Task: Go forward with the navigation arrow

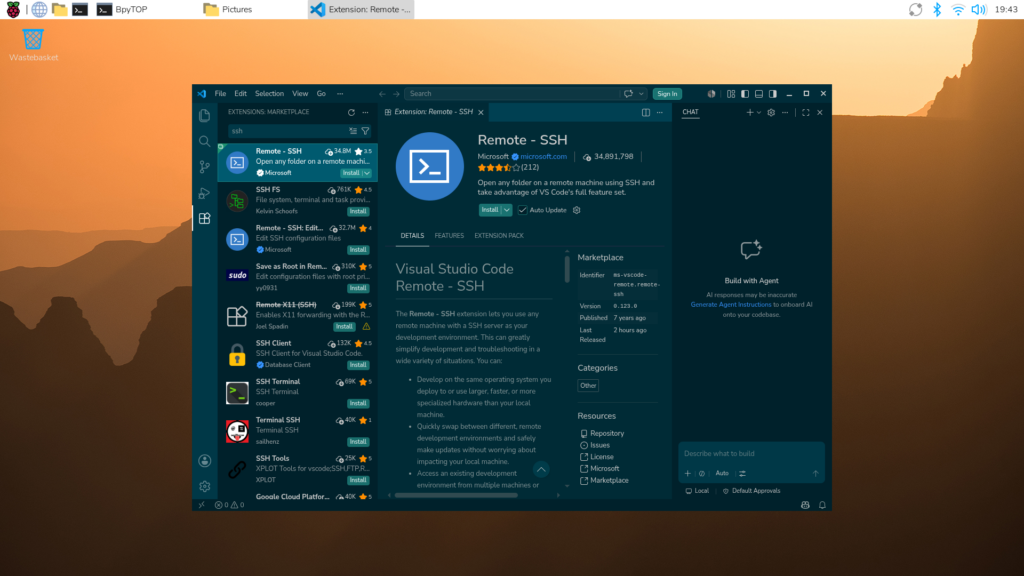Action: (x=396, y=94)
